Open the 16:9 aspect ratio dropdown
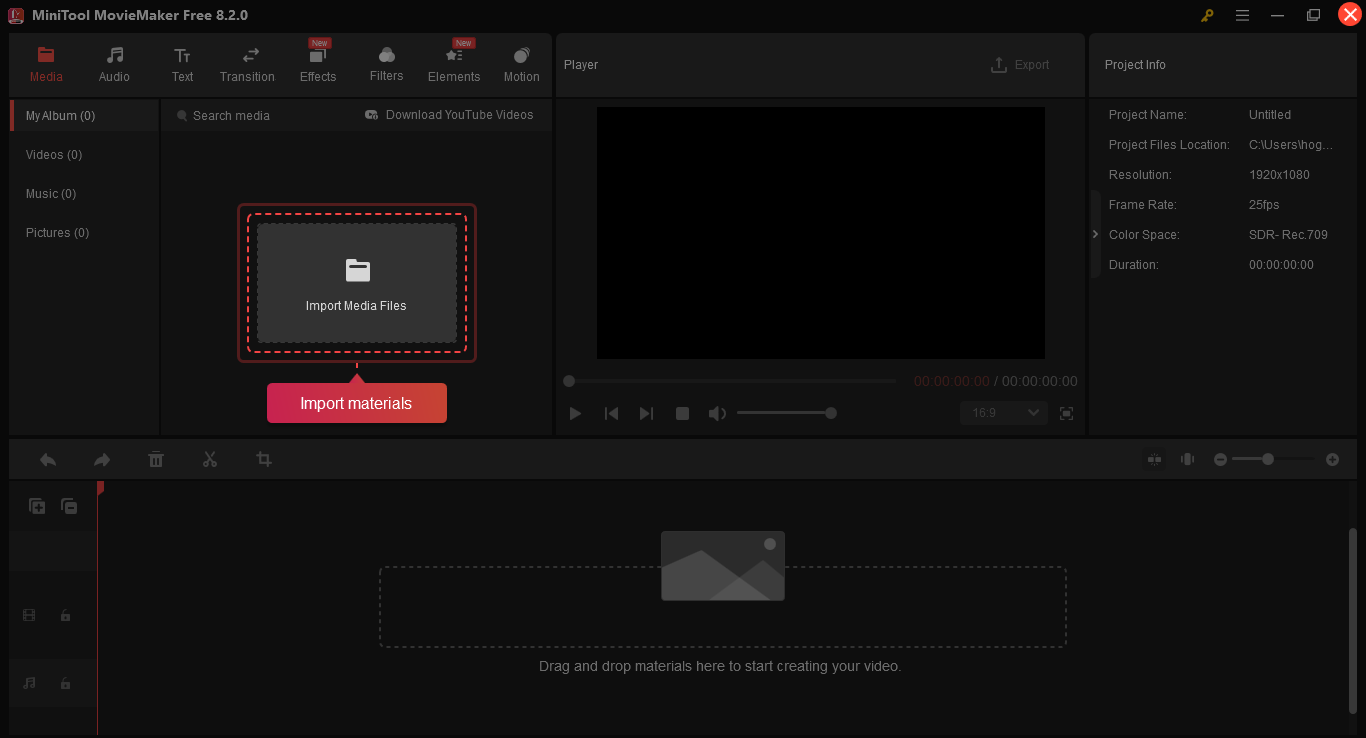This screenshot has width=1366, height=738. pos(1003,413)
